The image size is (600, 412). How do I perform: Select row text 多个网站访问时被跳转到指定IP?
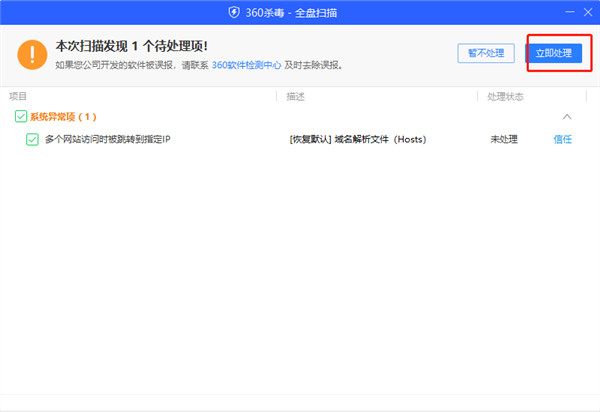(x=108, y=139)
